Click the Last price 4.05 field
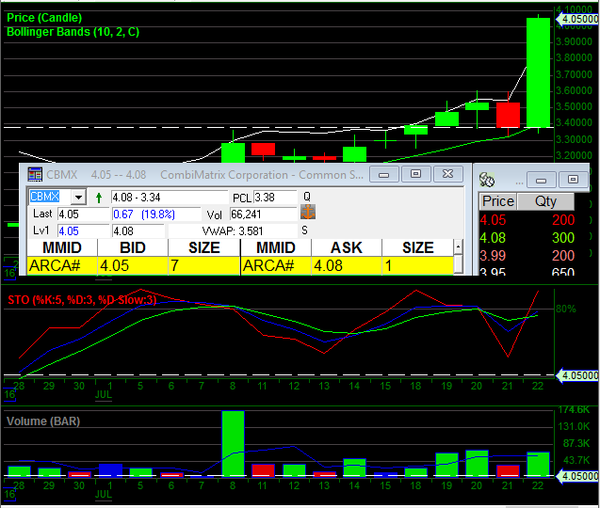 tap(81, 214)
